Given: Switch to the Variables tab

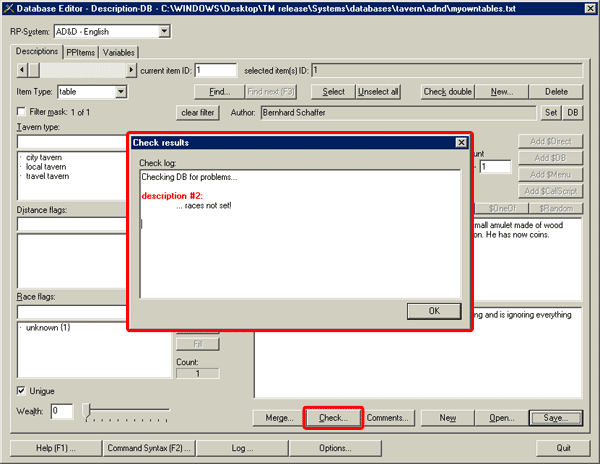Looking at the screenshot, I should (119, 52).
